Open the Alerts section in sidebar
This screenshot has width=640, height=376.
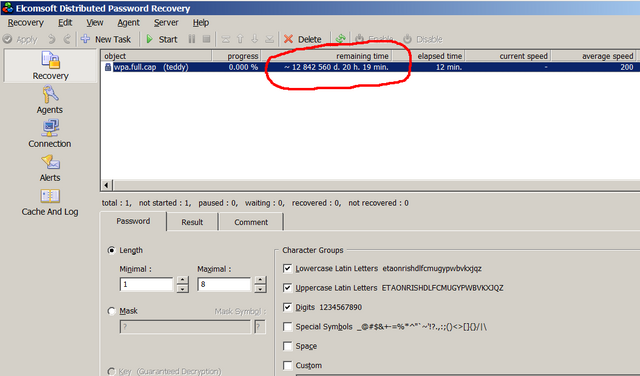point(50,168)
